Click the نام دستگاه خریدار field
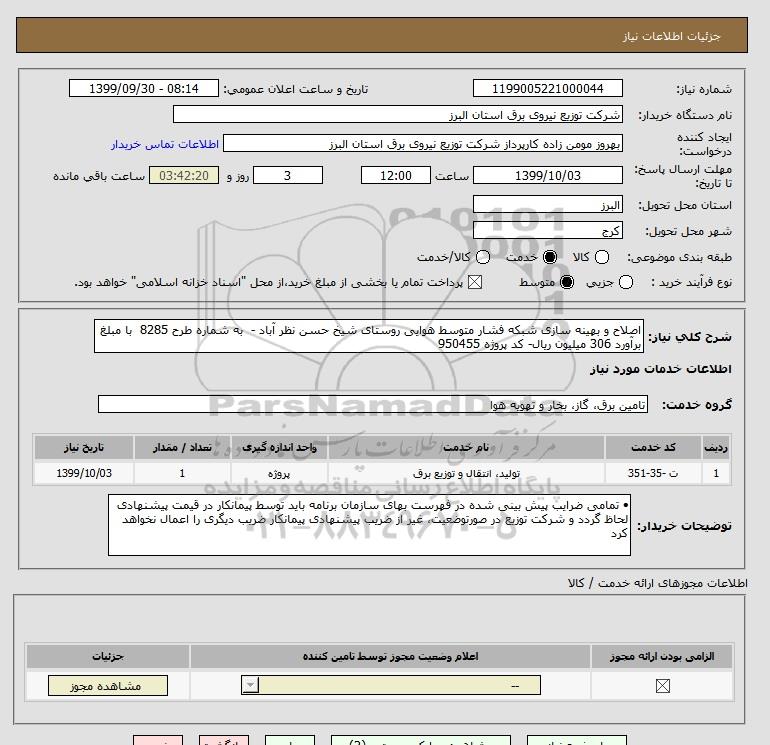The image size is (770, 745). tap(398, 115)
